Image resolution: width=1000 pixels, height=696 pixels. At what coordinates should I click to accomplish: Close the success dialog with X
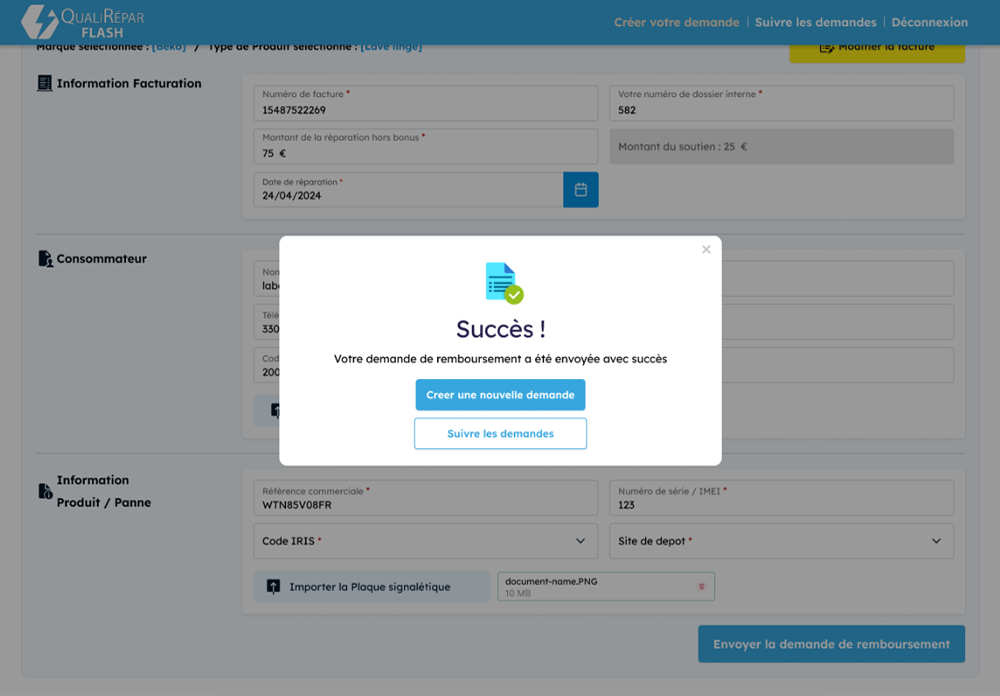pos(706,250)
